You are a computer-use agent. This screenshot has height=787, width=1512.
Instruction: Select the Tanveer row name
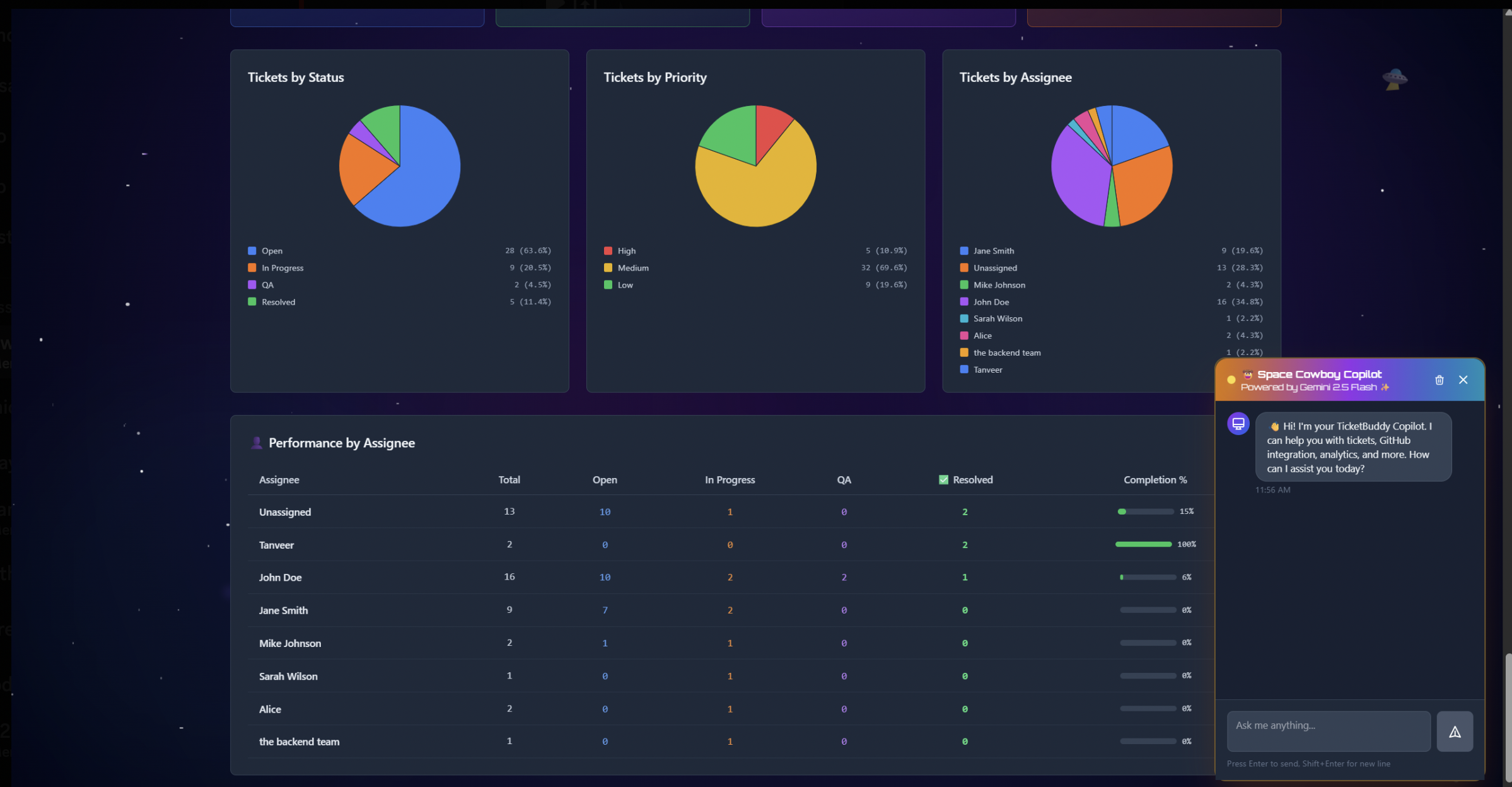pos(276,545)
